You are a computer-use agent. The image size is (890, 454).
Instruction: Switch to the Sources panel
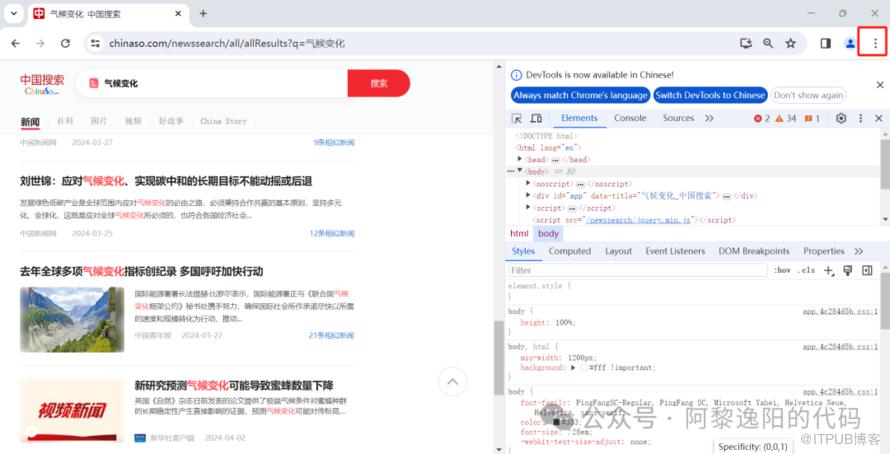coord(678,118)
